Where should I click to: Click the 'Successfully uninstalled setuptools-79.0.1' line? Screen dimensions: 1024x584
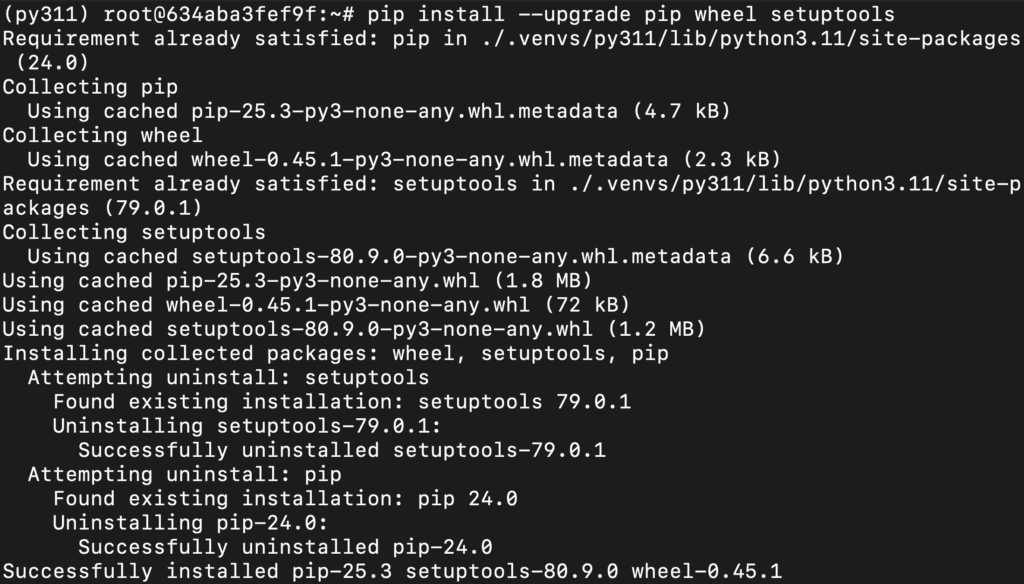[x=342, y=450]
